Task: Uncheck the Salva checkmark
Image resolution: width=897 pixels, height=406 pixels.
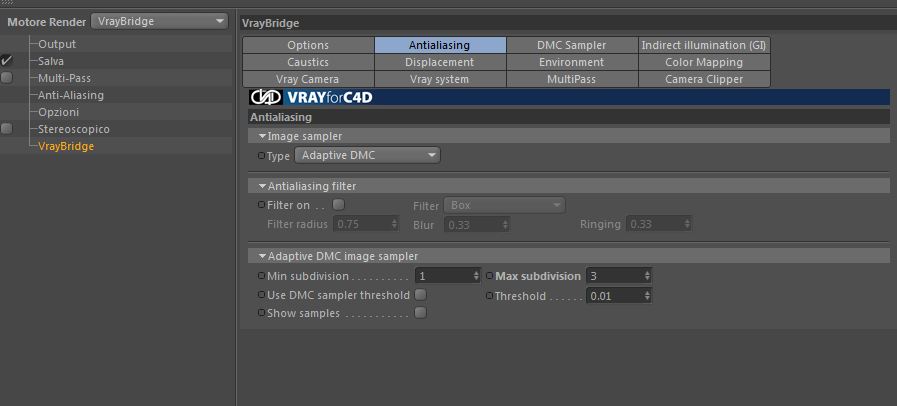Action: pyautogui.click(x=7, y=61)
